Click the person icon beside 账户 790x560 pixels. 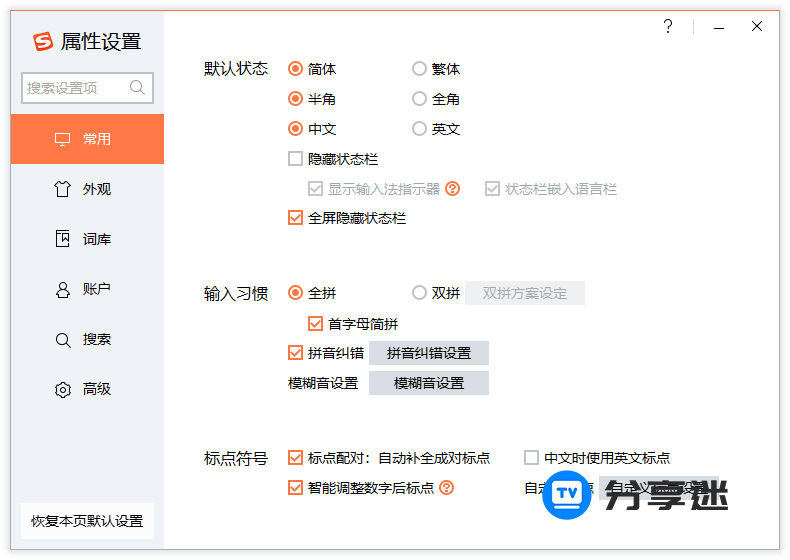click(x=62, y=290)
